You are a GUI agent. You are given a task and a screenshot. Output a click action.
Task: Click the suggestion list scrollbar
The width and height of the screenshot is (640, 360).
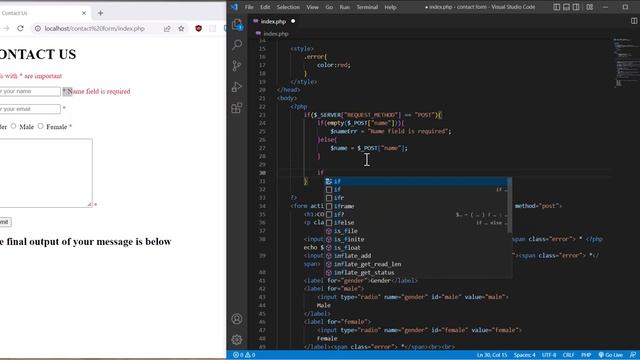509,205
